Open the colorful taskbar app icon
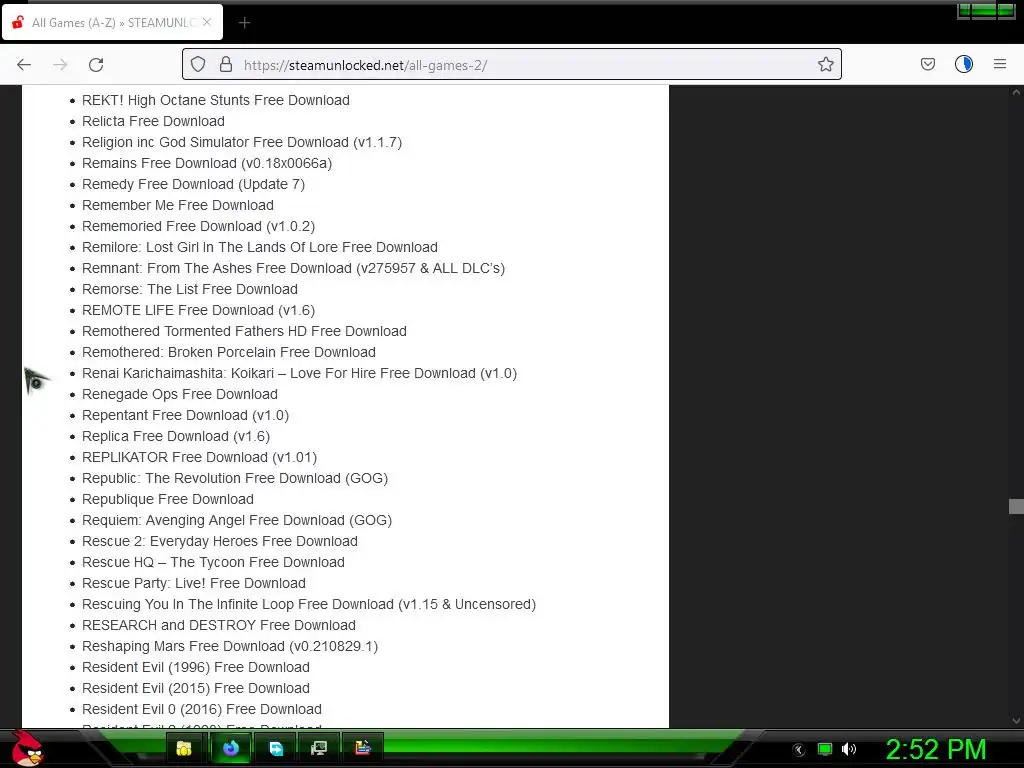The width and height of the screenshot is (1024, 768). tap(362, 748)
